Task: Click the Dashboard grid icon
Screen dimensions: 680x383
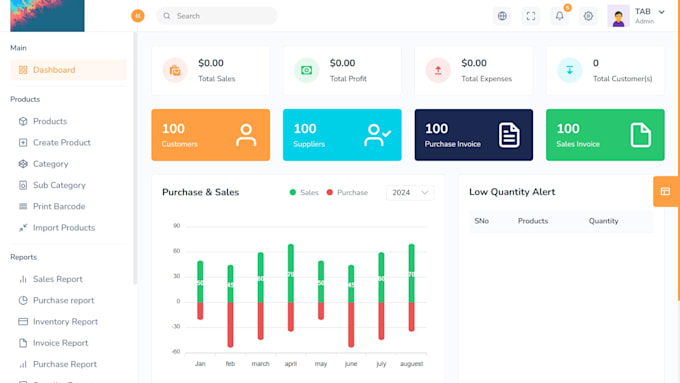Action: 23,70
